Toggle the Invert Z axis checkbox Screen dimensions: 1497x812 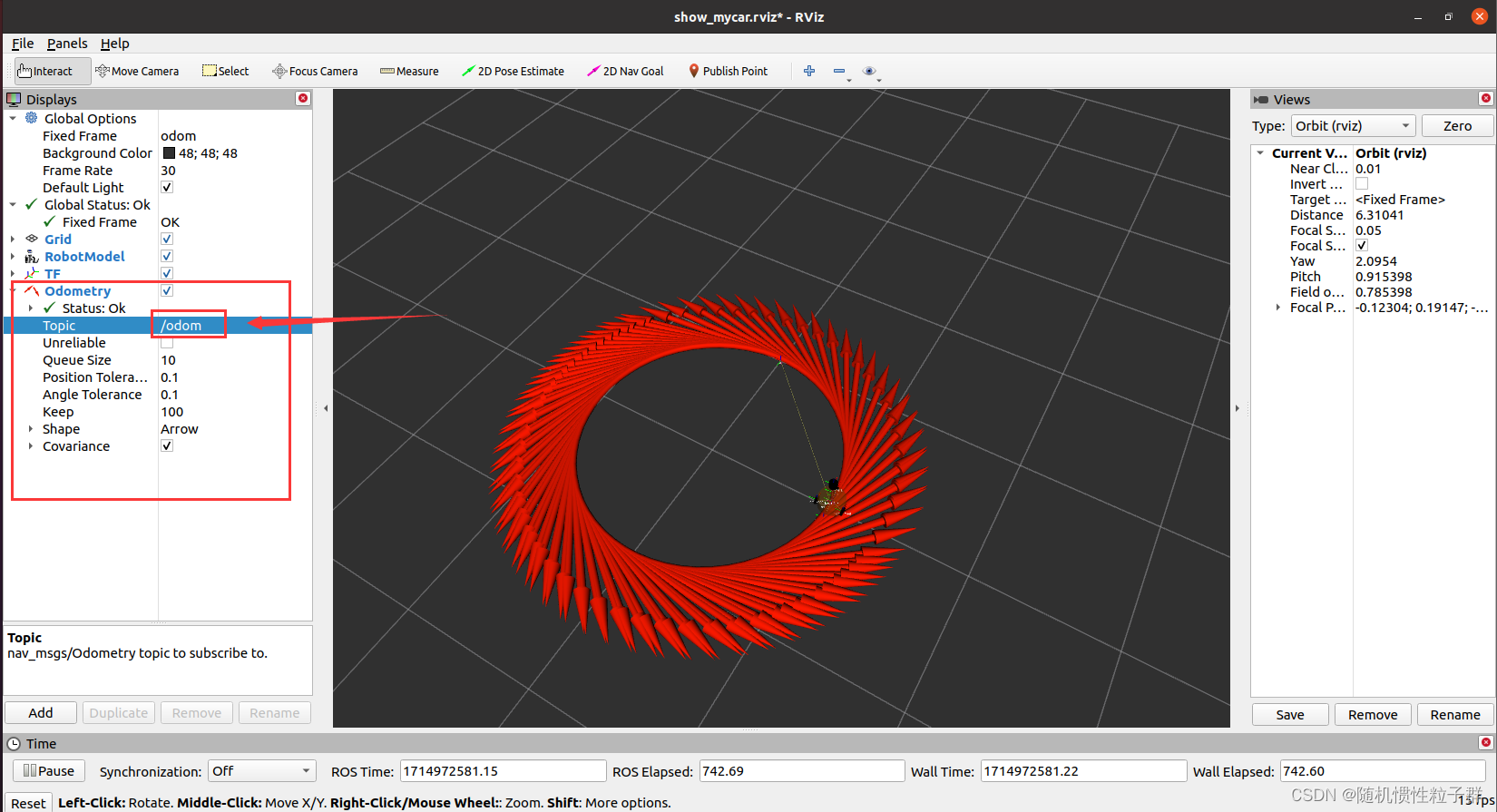tap(1362, 183)
